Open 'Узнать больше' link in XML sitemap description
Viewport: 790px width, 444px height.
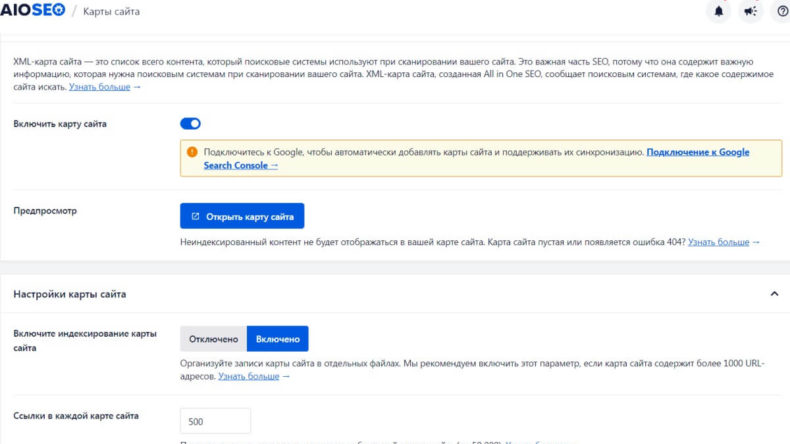[x=100, y=87]
